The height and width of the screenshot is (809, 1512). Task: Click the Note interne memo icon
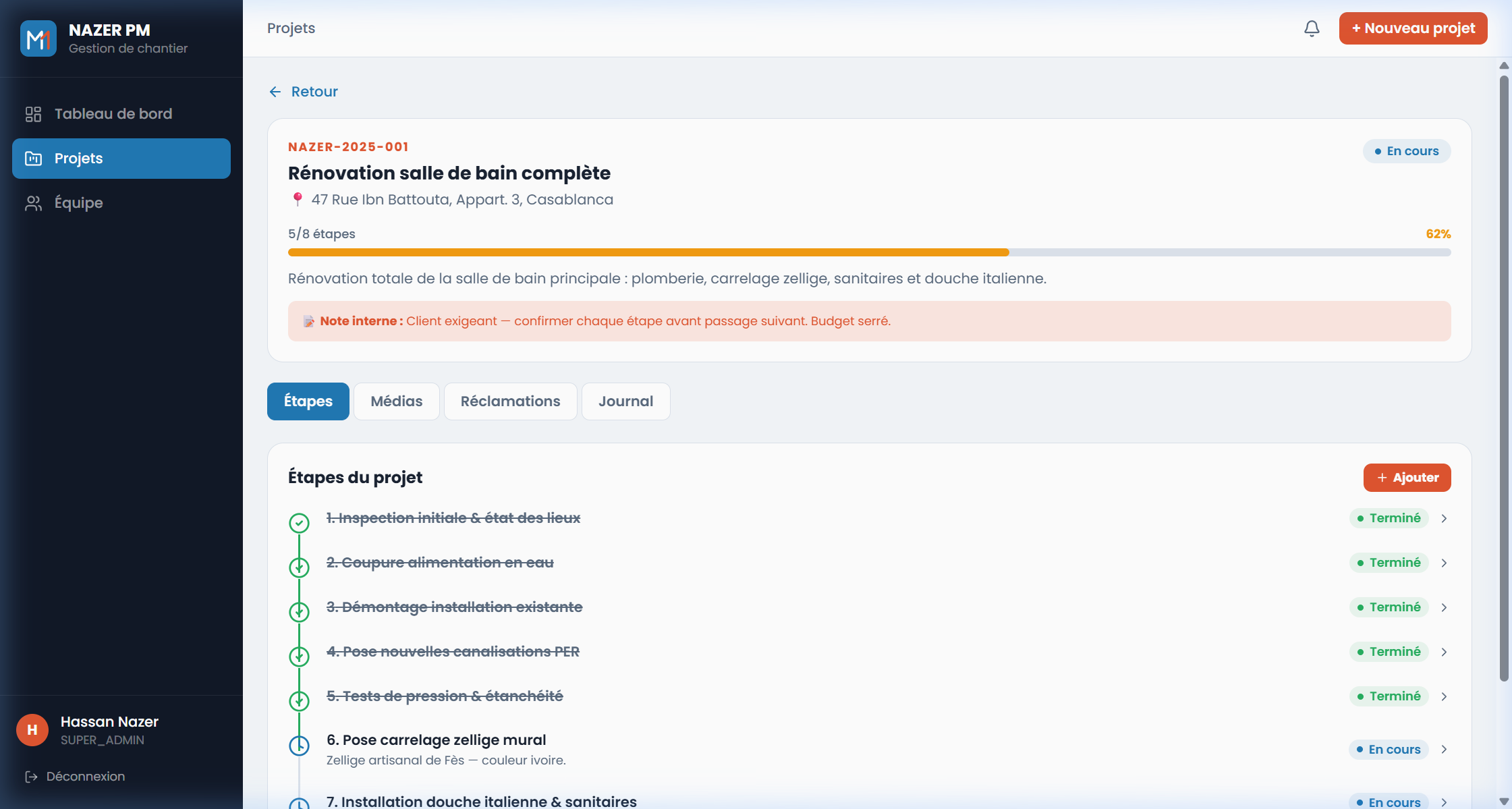point(308,321)
